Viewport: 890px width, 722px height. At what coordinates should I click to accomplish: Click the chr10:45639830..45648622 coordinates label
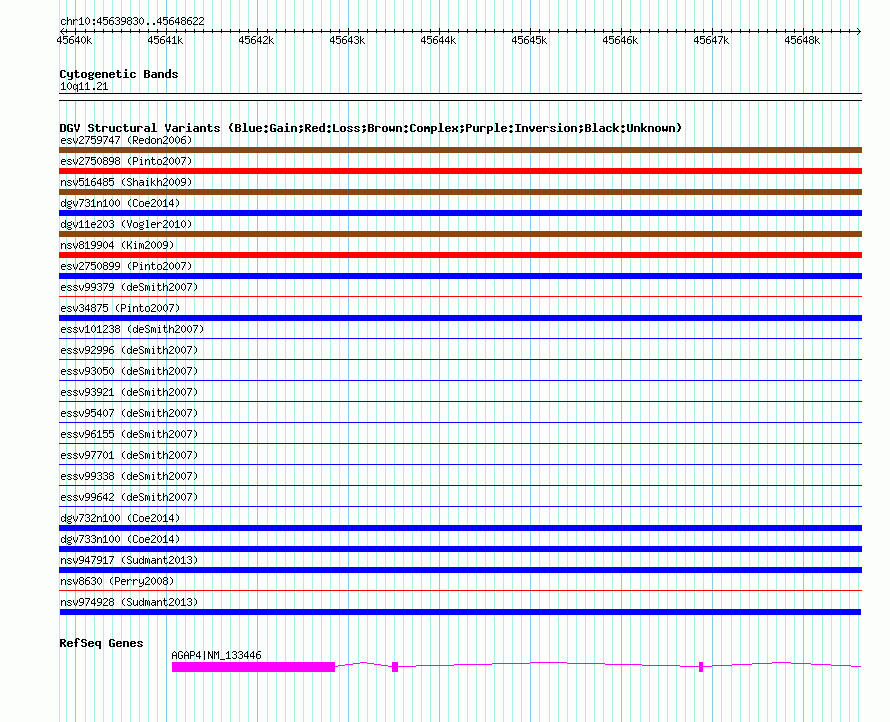coord(132,22)
